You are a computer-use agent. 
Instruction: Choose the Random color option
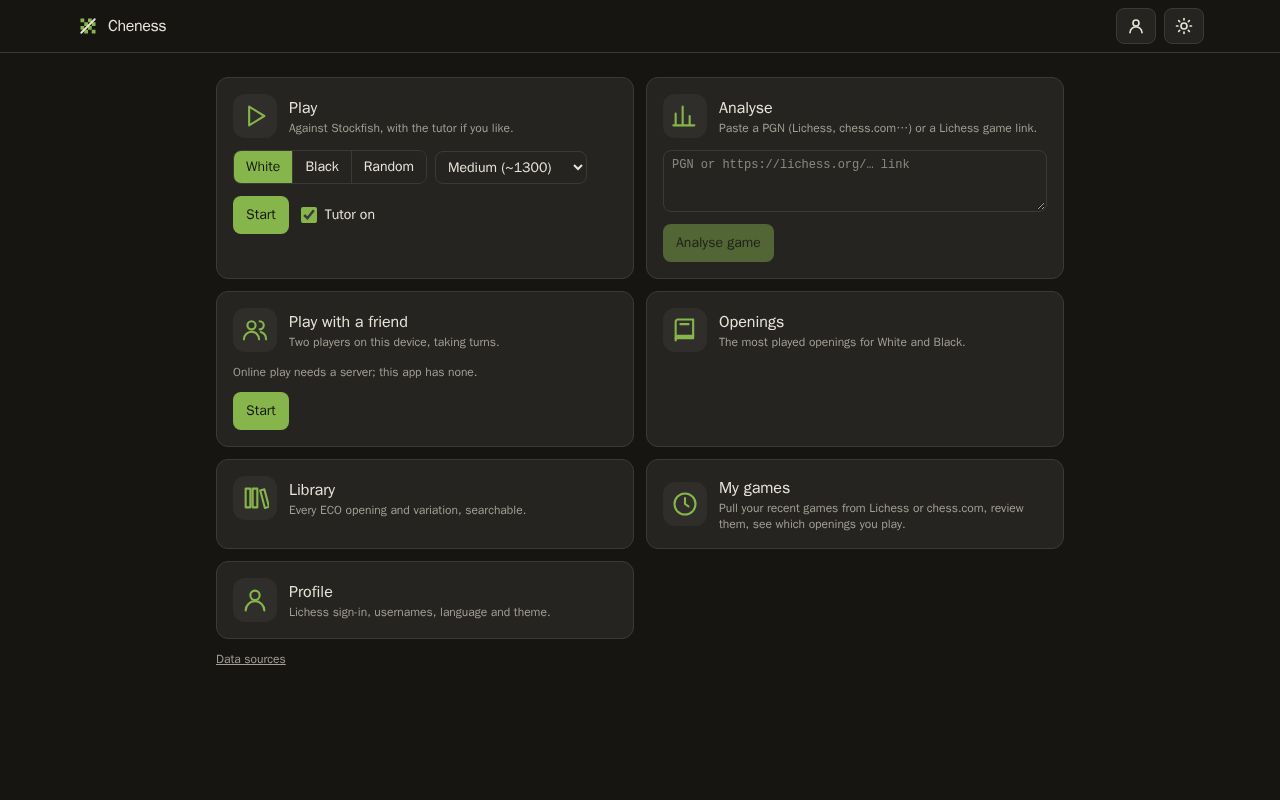click(x=389, y=167)
